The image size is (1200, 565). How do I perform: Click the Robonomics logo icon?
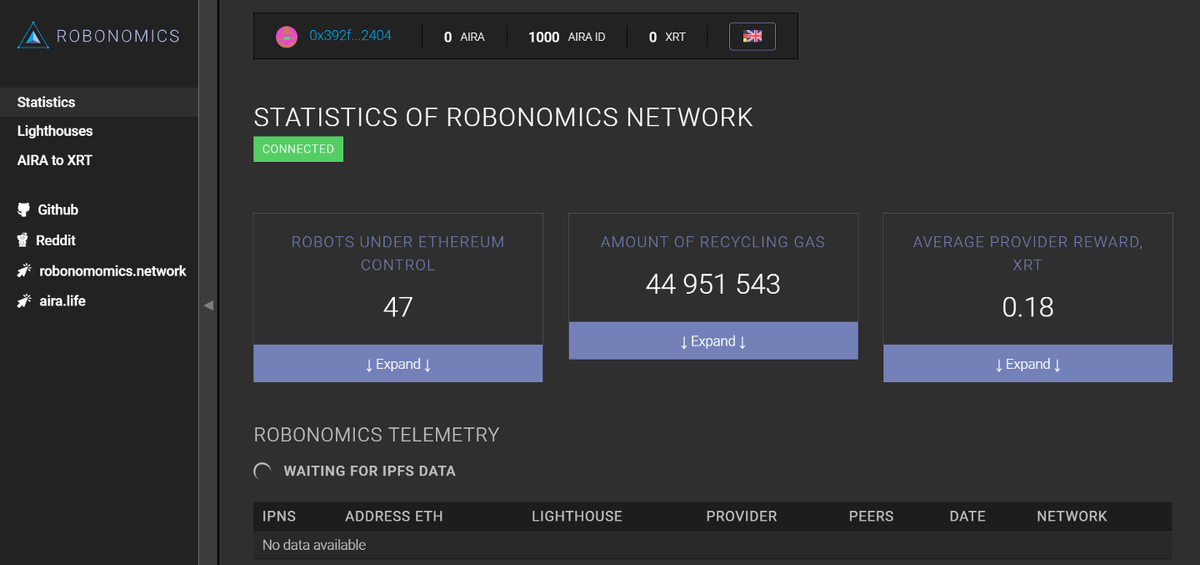(33, 37)
